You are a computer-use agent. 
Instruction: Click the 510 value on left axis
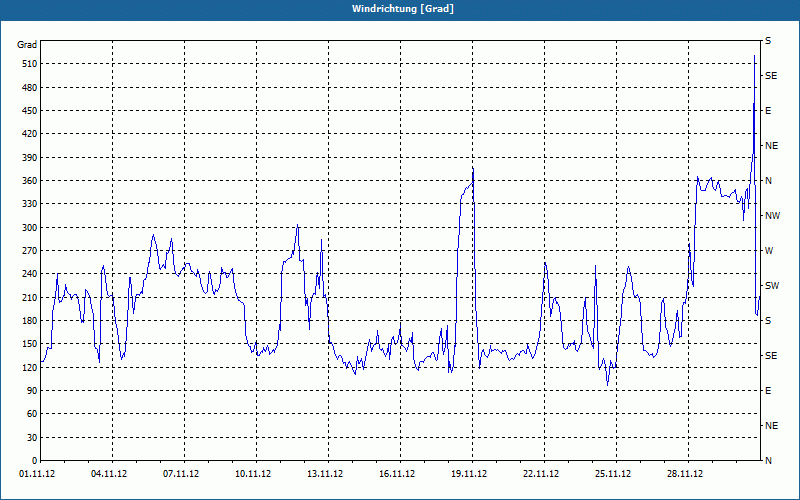pos(28,64)
